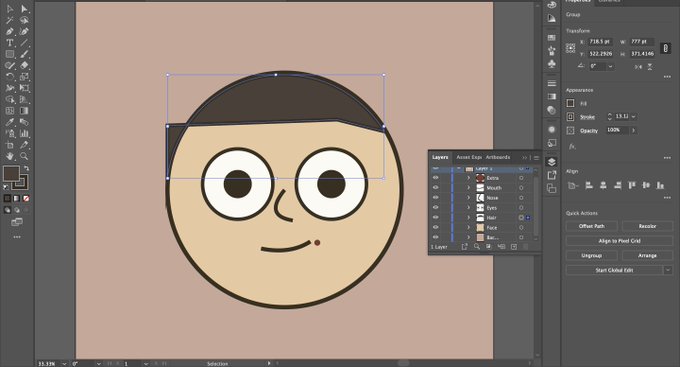Select the Magic Wand tool

(x=10, y=20)
